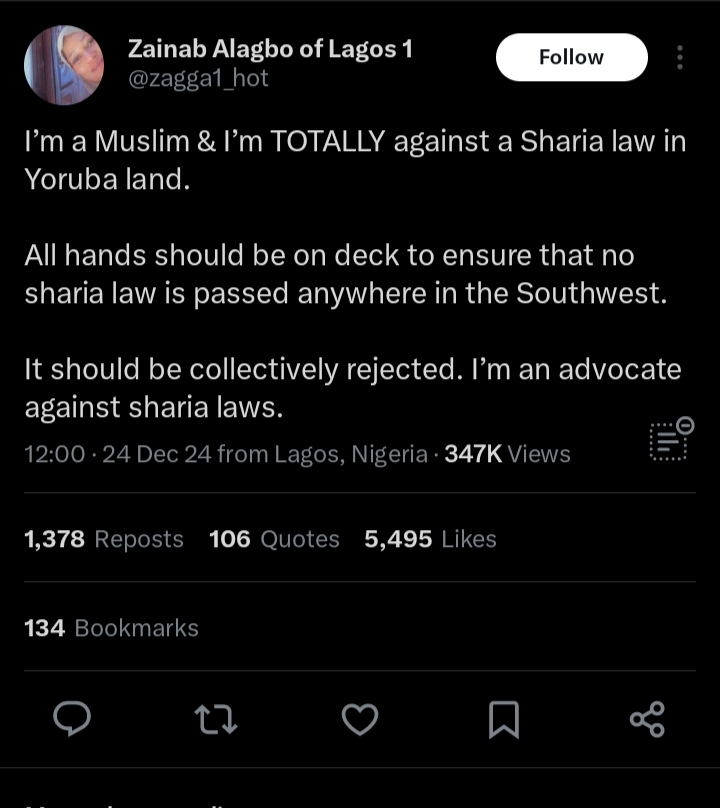This screenshot has width=720, height=808.
Task: Open display name Zainab Alagbo of Lagos 1
Action: (x=270, y=49)
